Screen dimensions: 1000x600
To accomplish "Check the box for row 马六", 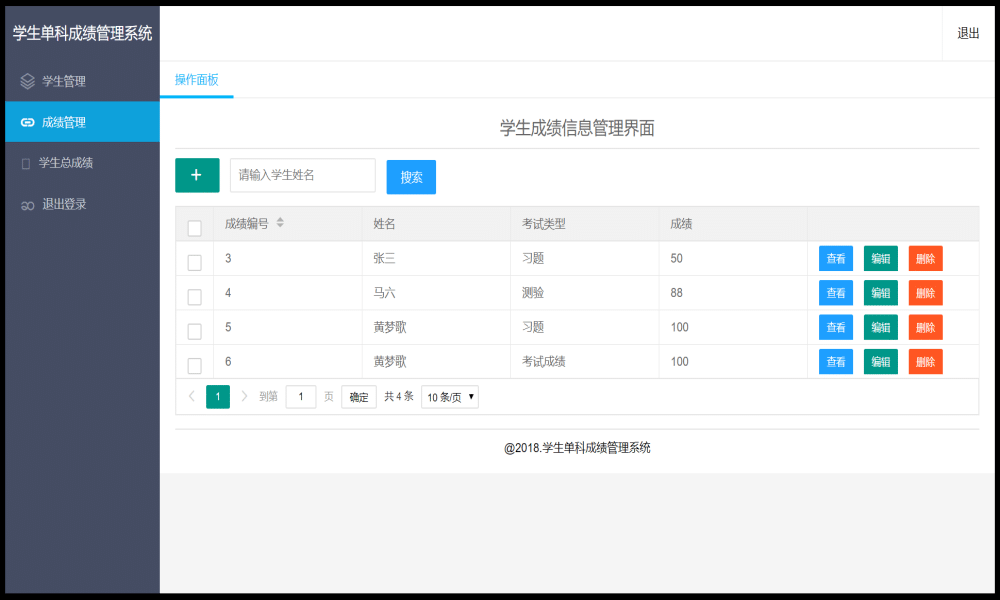I will [195, 296].
